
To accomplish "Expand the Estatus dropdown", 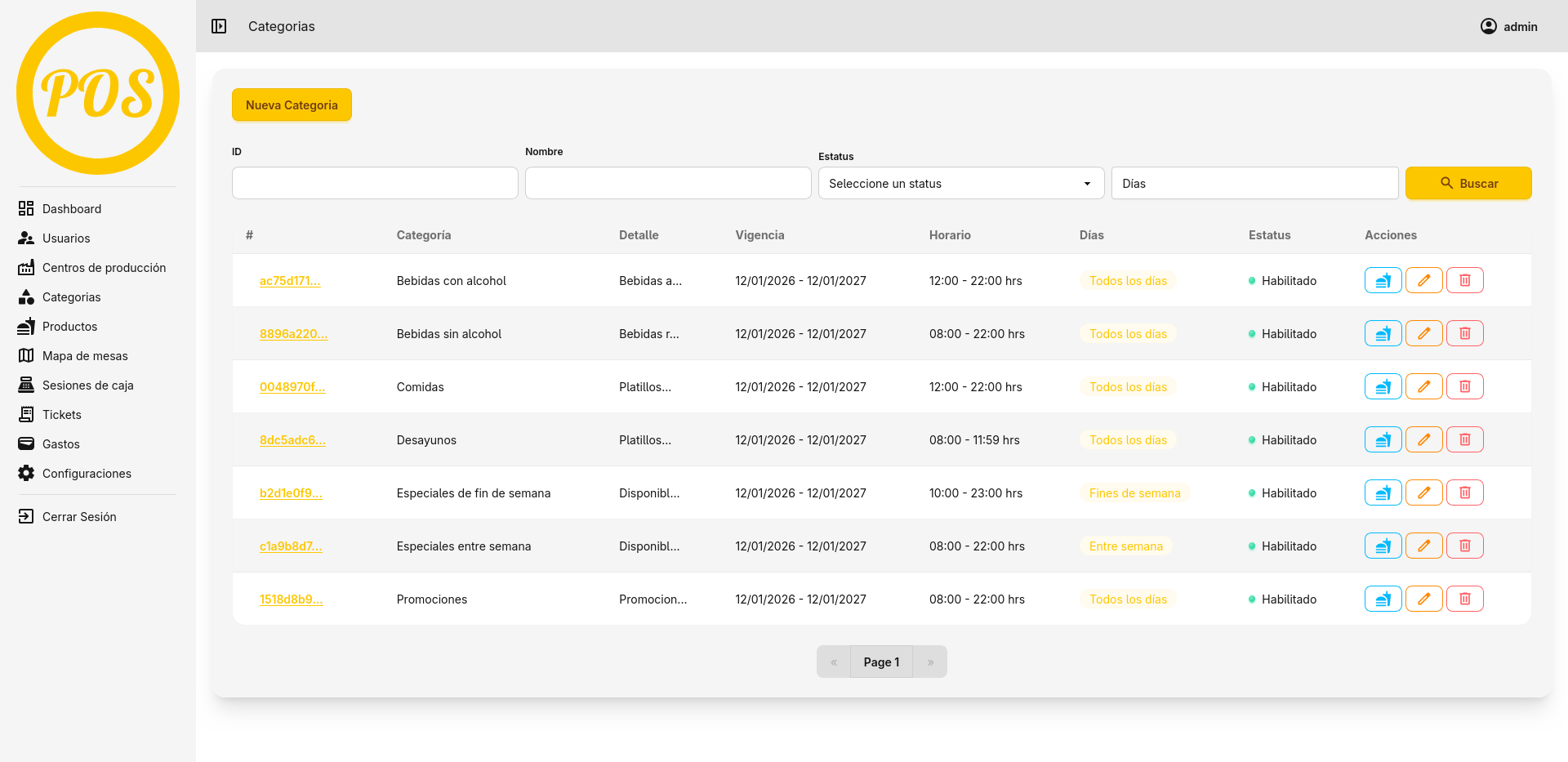I will coord(960,183).
